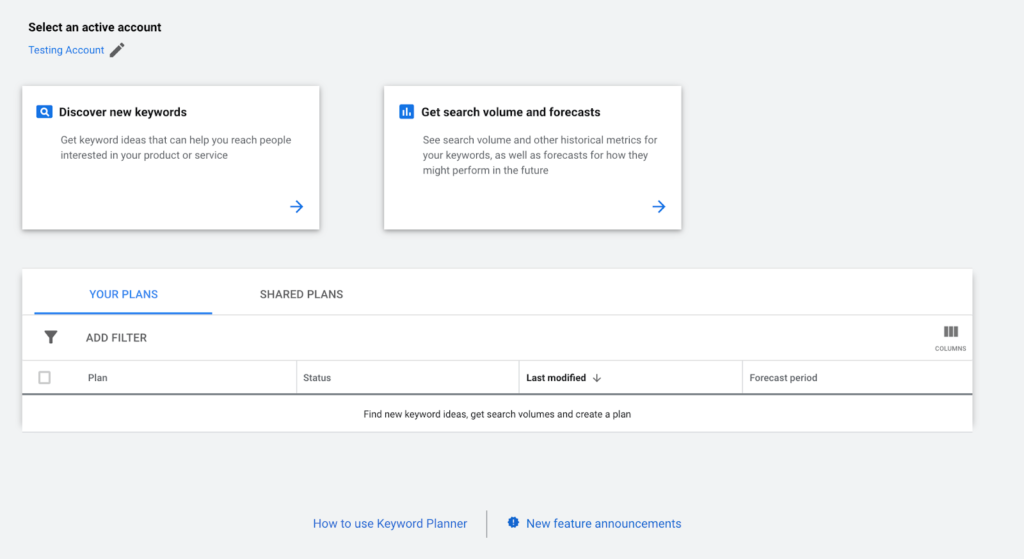Click the magnifier icon on Discover new keywords

tap(44, 112)
